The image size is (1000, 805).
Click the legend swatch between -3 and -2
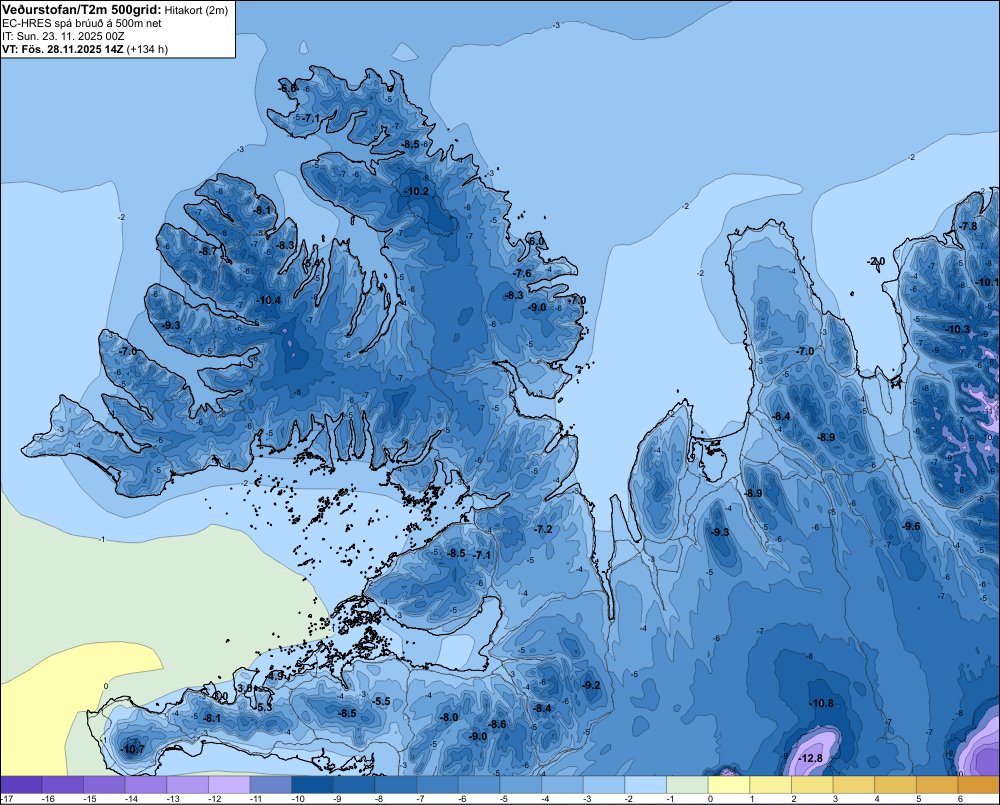(605, 785)
